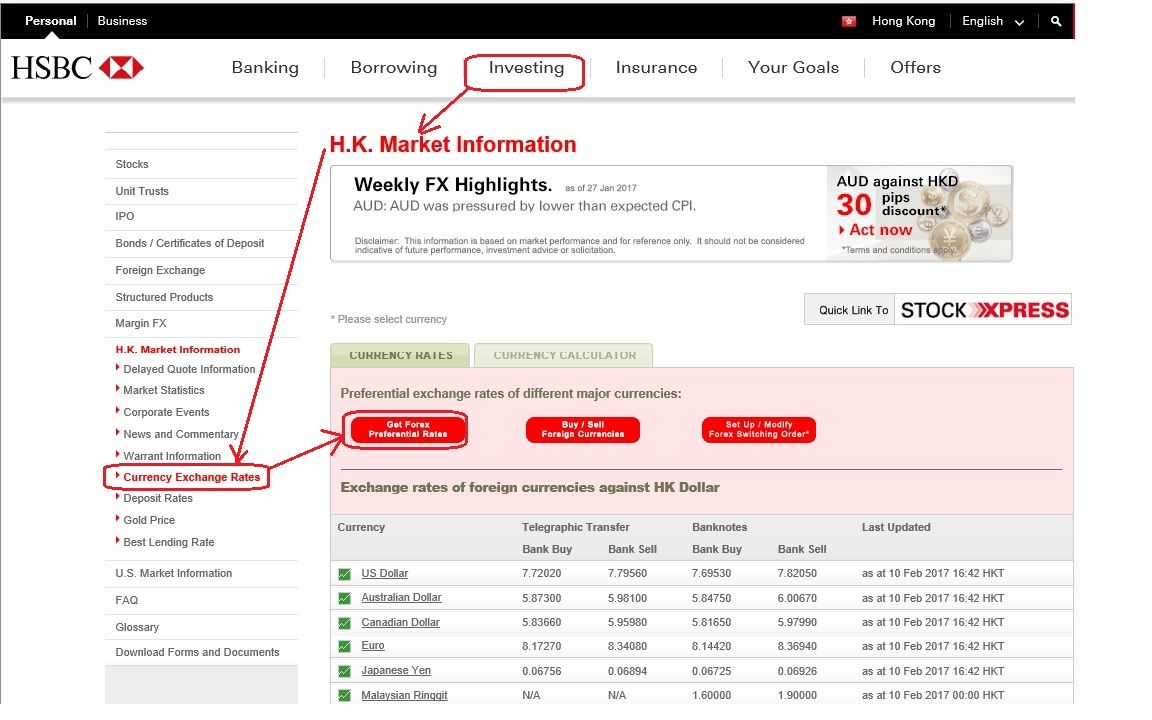This screenshot has height=720, width=1152.
Task: Click the Euro currency link
Action: (372, 646)
